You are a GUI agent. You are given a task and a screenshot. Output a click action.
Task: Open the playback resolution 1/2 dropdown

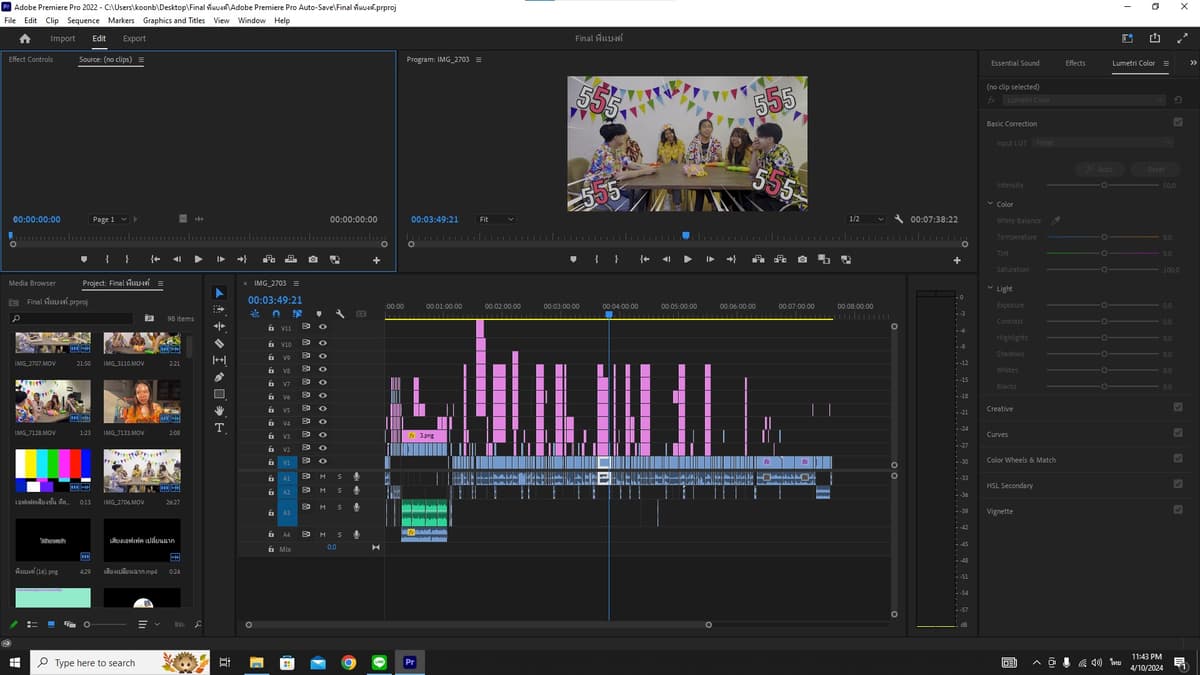tap(866, 219)
